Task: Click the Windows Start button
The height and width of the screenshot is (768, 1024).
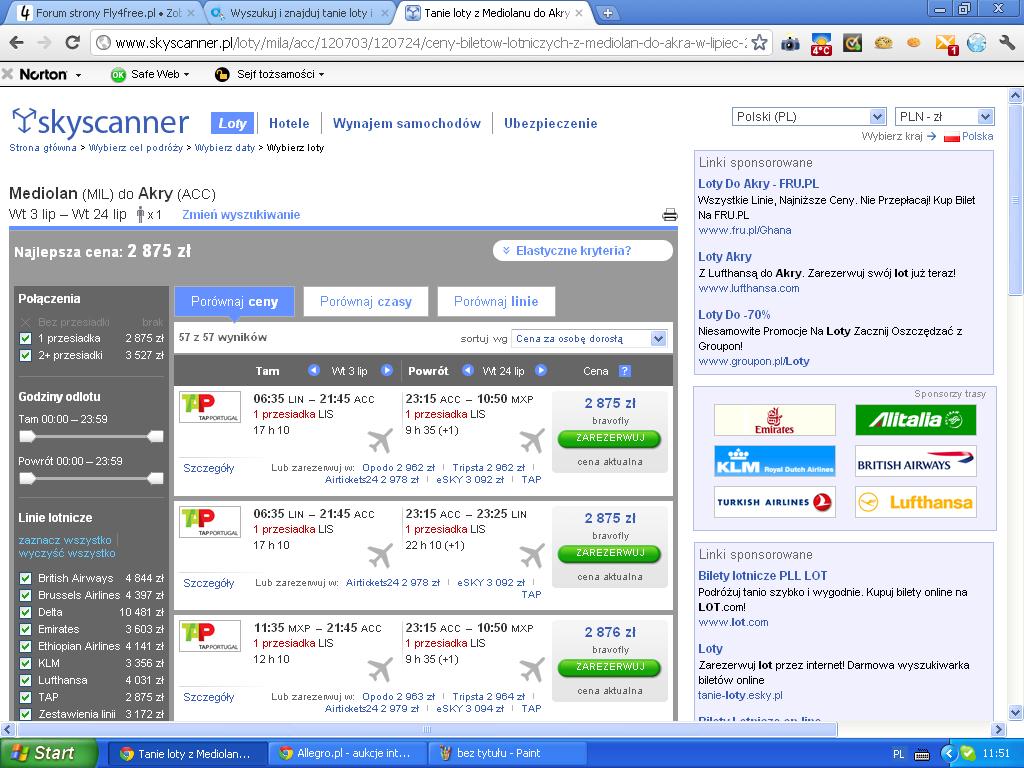Action: (x=48, y=753)
